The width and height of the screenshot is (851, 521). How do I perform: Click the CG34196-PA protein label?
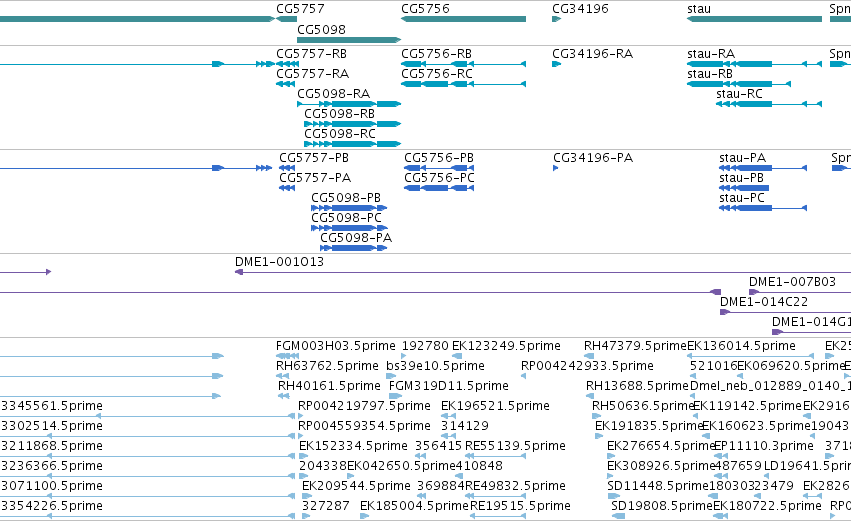593,158
